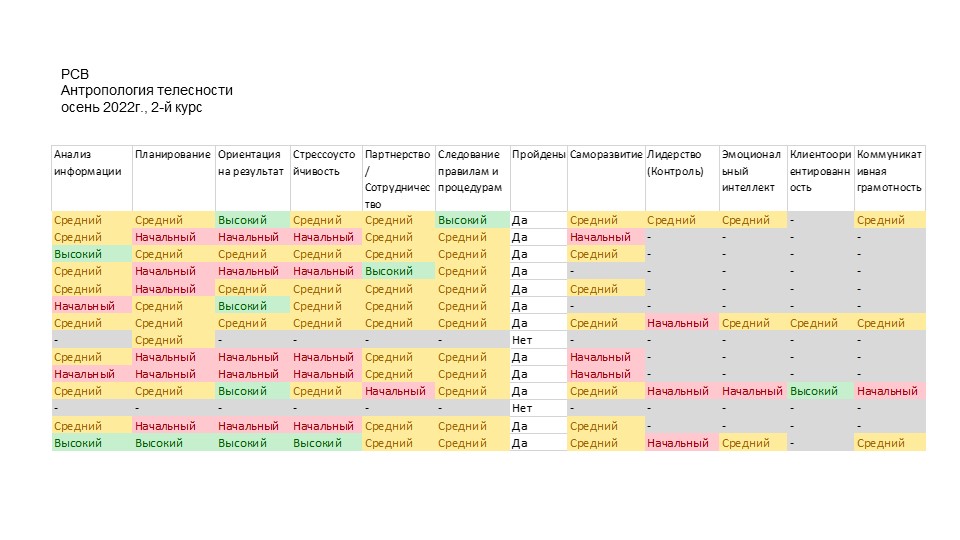Select the pink "Начальный" cell under Коммуникативная грамотность
The height and width of the screenshot is (540, 960).
(887, 391)
